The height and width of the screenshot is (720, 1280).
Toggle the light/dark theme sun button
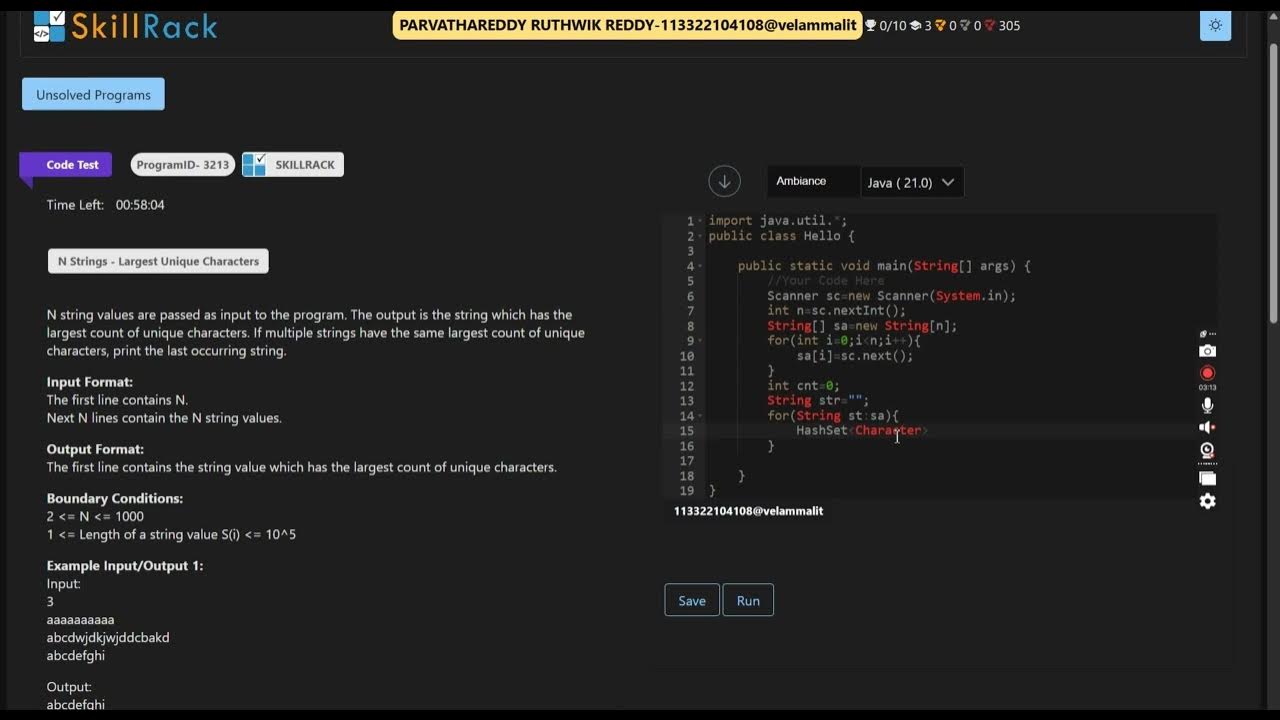coord(1215,25)
